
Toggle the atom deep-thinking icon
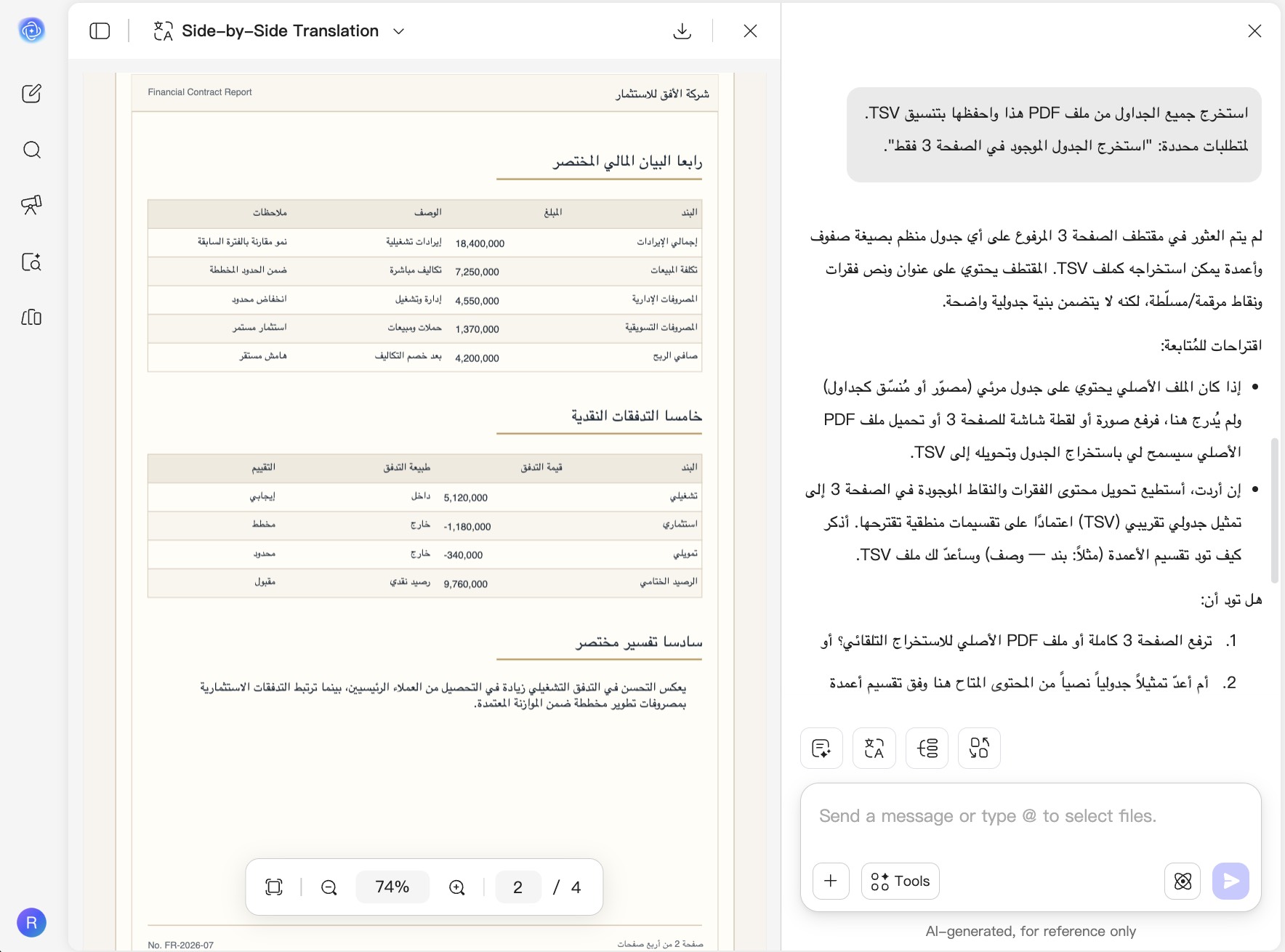[x=1183, y=881]
